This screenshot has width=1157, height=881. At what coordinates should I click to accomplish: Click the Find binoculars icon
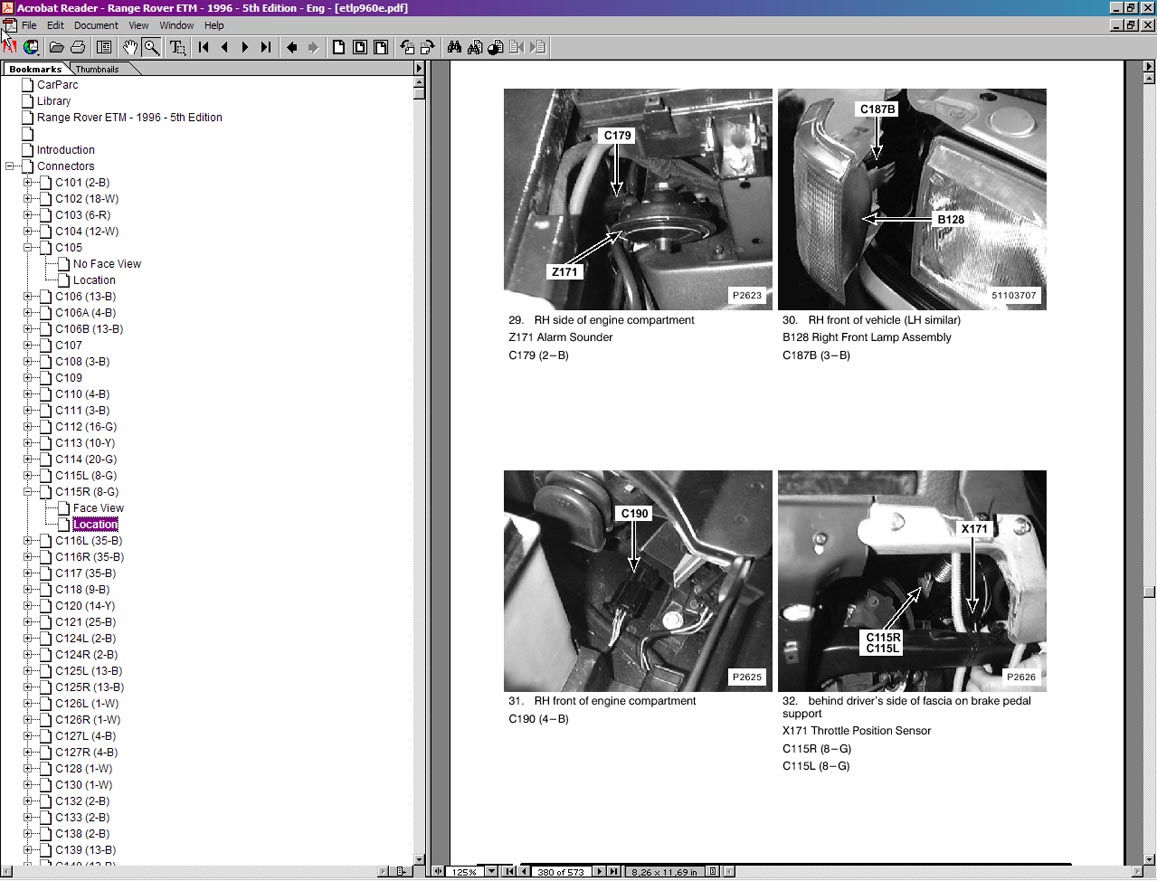(x=454, y=47)
